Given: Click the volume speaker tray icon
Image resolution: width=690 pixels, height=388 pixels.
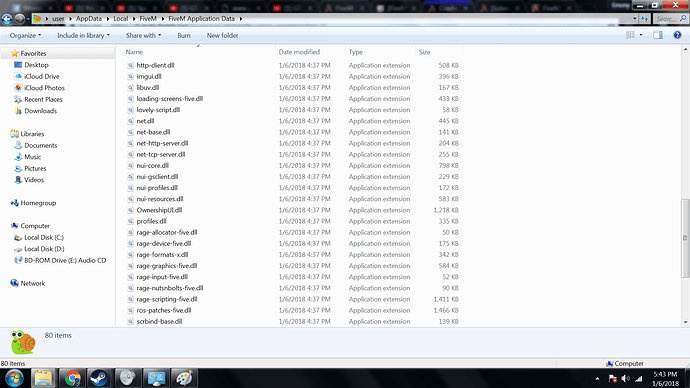Looking at the screenshot, I should tap(625, 378).
